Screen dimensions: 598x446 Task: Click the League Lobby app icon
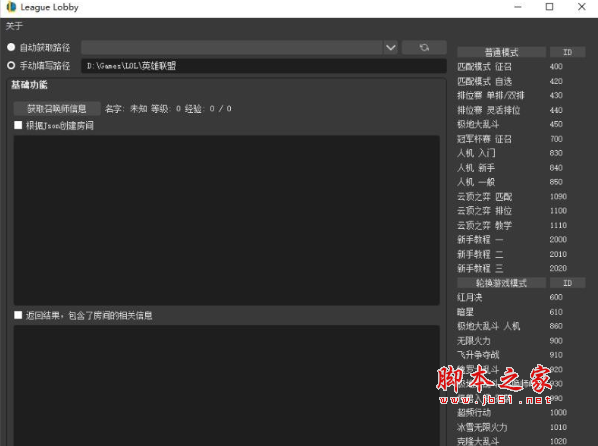coord(11,7)
